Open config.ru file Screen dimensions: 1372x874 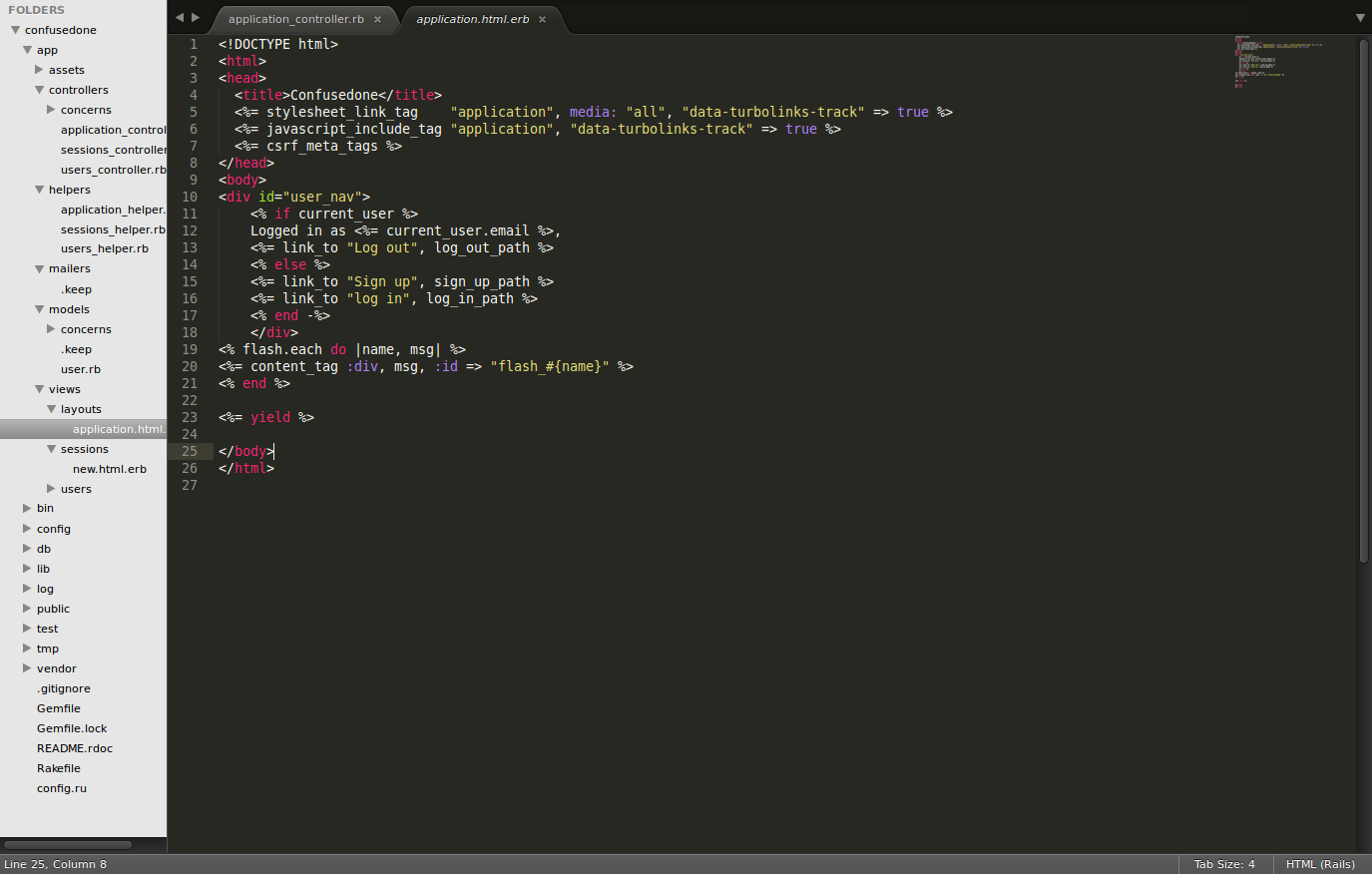point(62,788)
